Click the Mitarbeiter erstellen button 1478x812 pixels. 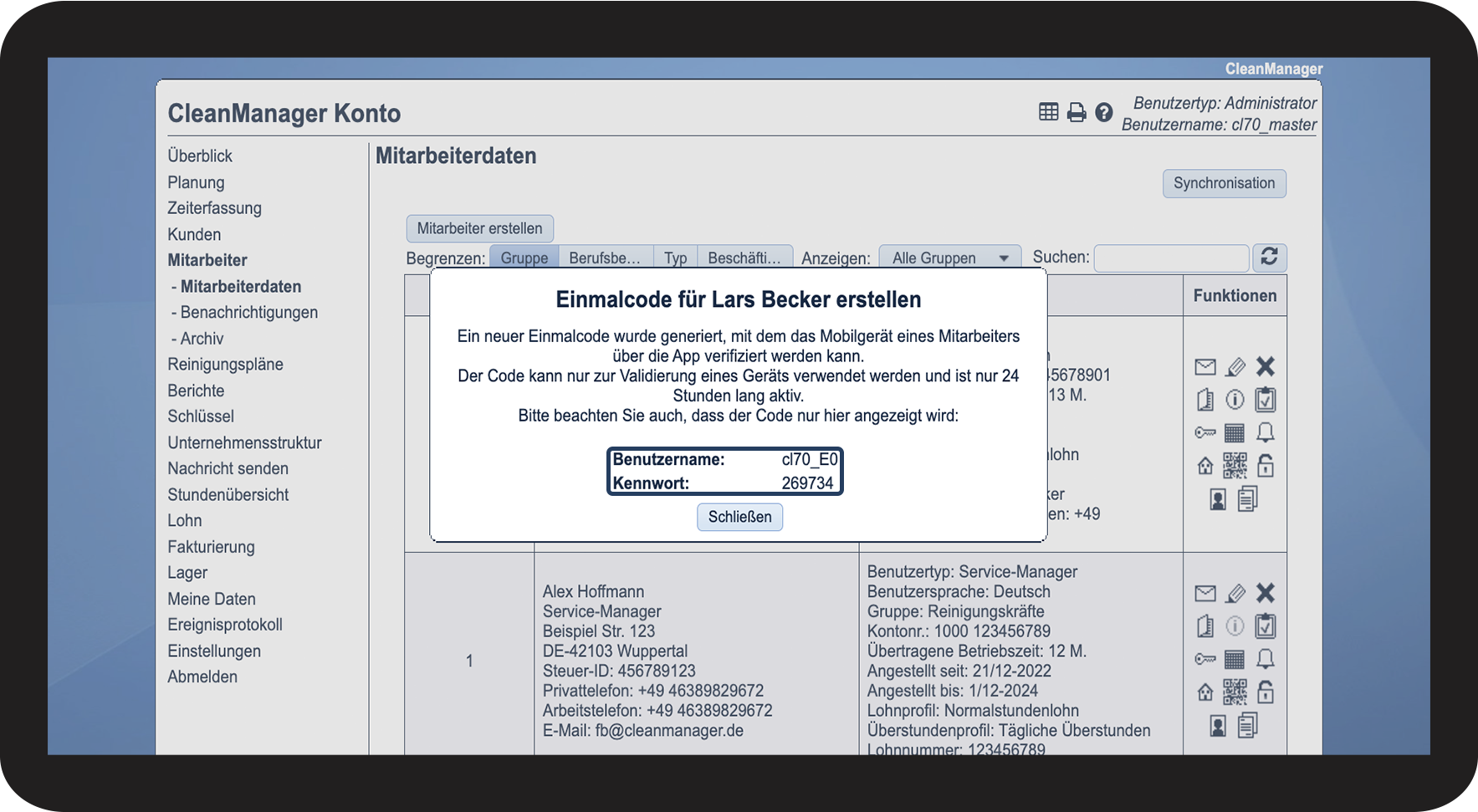pos(479,228)
